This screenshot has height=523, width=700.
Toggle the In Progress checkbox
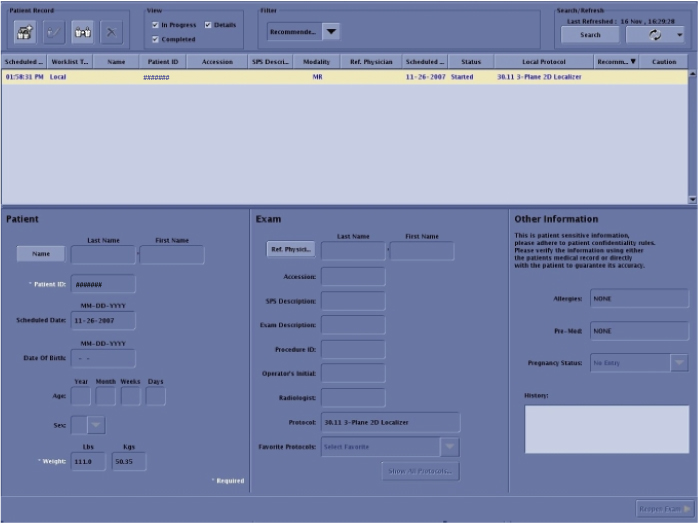(155, 25)
